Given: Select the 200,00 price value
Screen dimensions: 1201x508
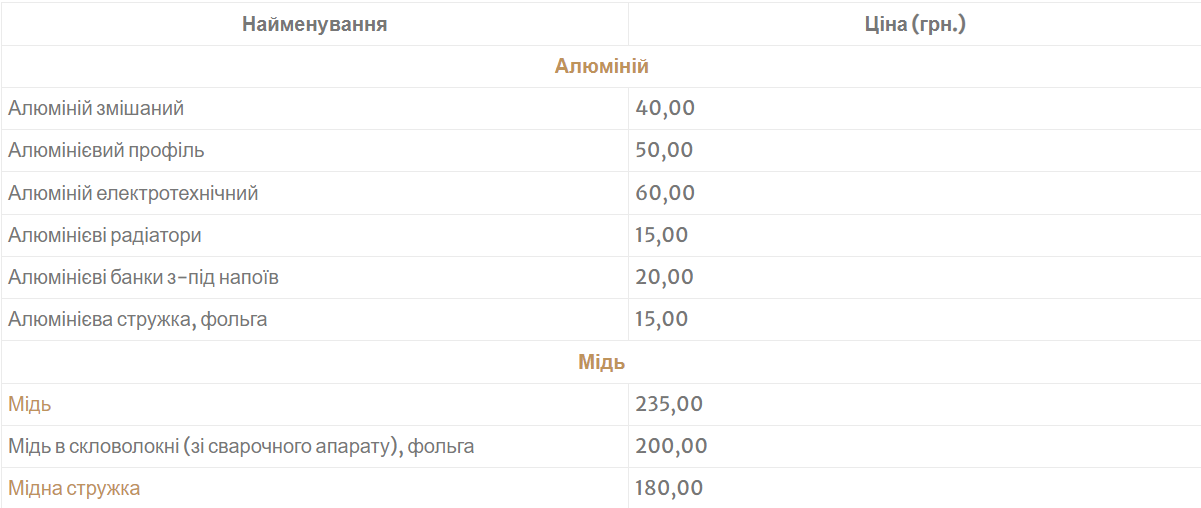Looking at the screenshot, I should point(671,447).
